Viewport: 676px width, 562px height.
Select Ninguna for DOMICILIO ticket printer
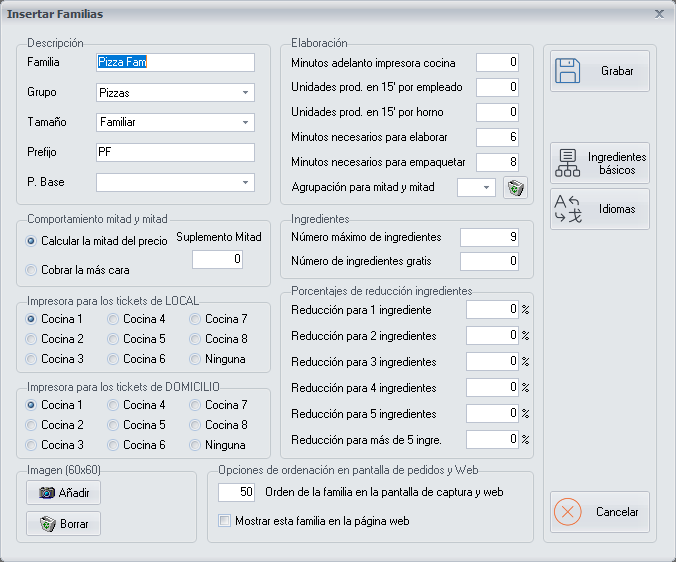pyautogui.click(x=197, y=445)
